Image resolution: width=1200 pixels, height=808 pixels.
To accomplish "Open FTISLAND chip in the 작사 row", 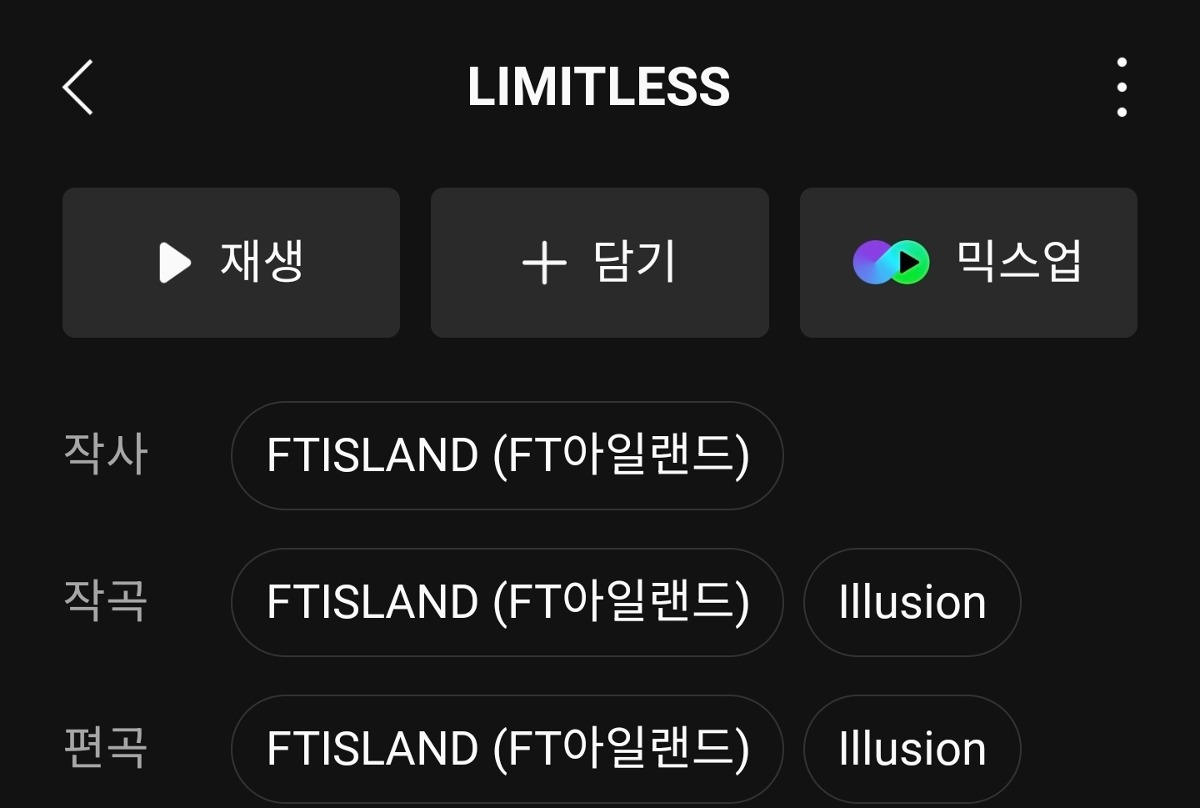I will [507, 456].
